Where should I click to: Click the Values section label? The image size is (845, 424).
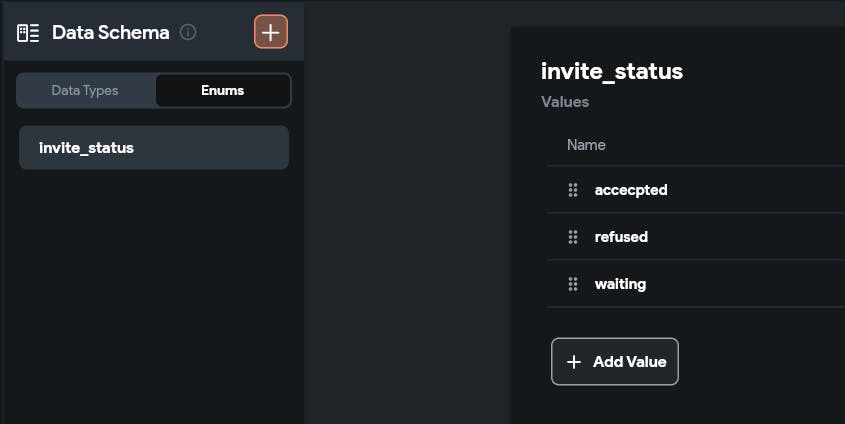(x=565, y=102)
